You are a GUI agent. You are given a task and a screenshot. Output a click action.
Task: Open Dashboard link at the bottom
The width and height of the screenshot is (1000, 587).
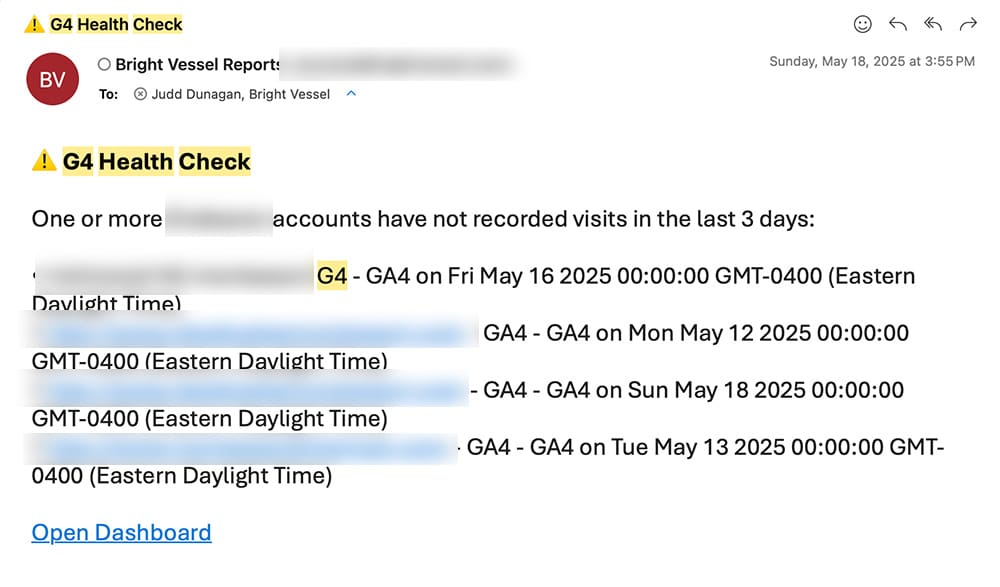(120, 533)
